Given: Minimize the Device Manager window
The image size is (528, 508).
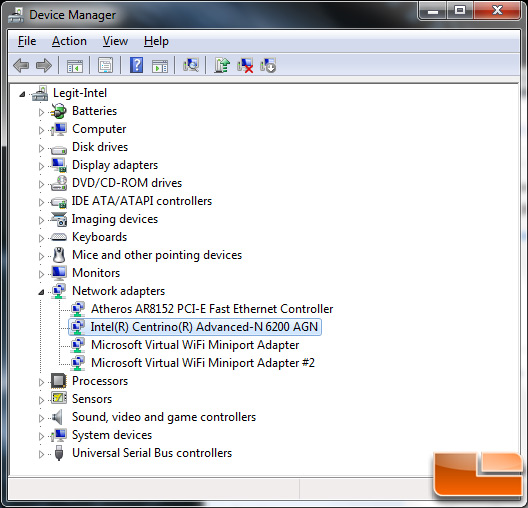Looking at the screenshot, I should [433, 11].
